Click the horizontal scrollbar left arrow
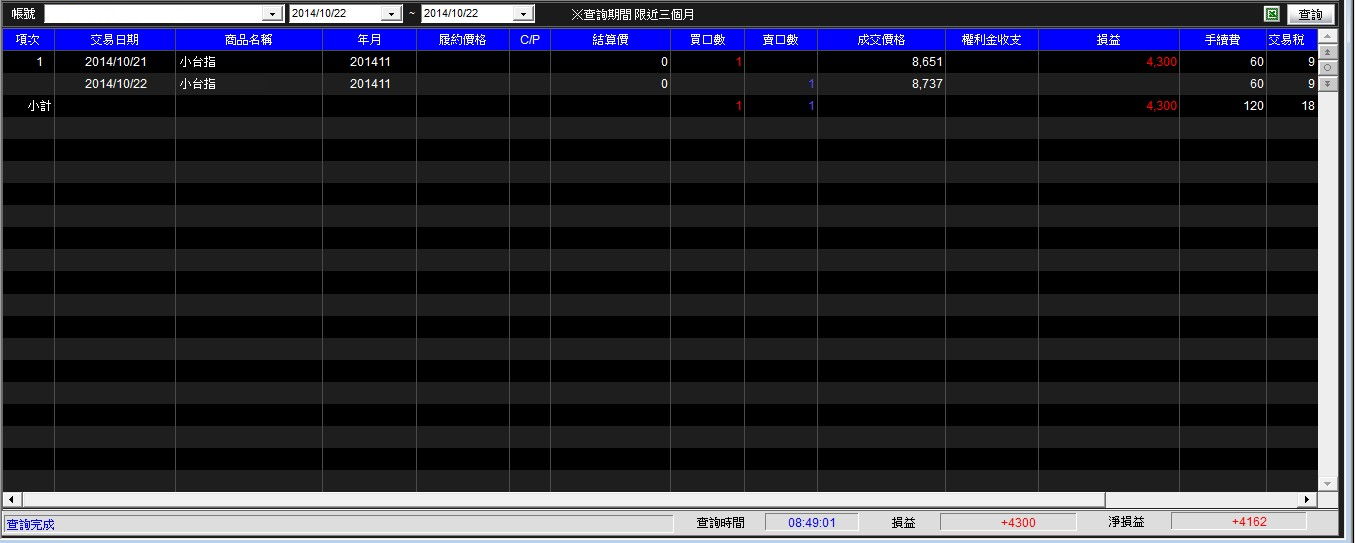1355x543 pixels. 11,498
